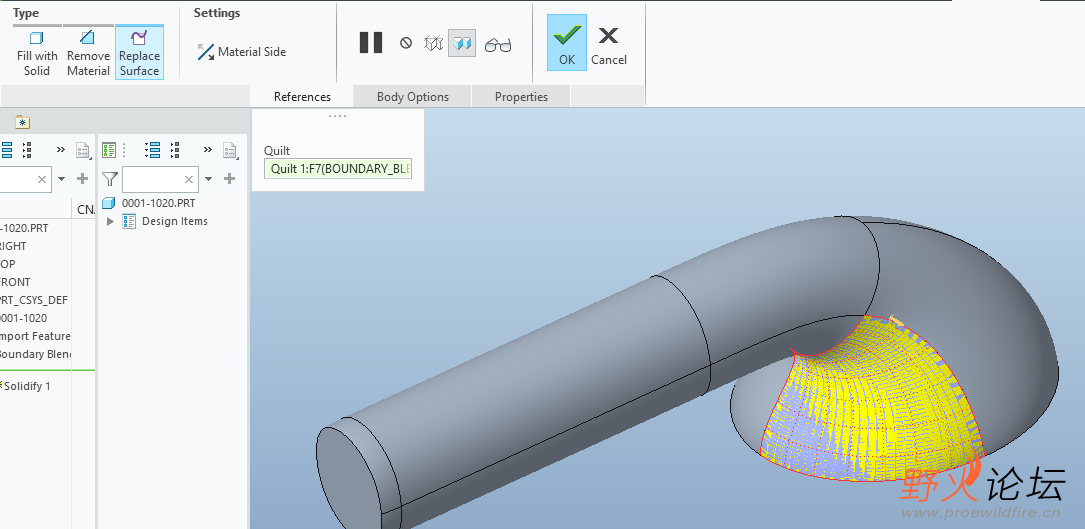Collapse all in the design tree toolbar
The image size is (1085, 529).
pos(175,150)
